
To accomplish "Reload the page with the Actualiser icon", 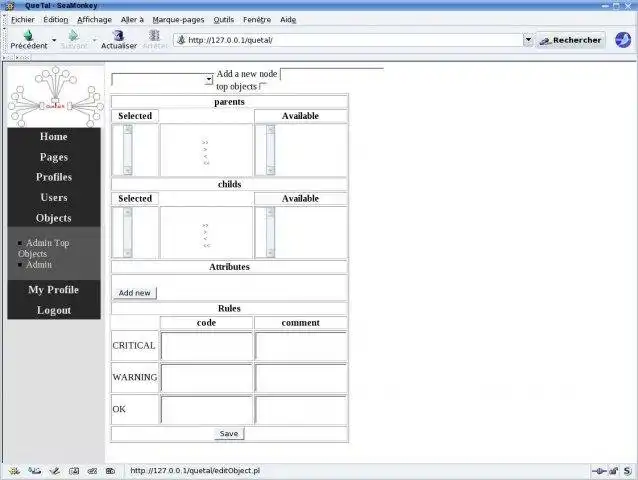I will [x=118, y=36].
